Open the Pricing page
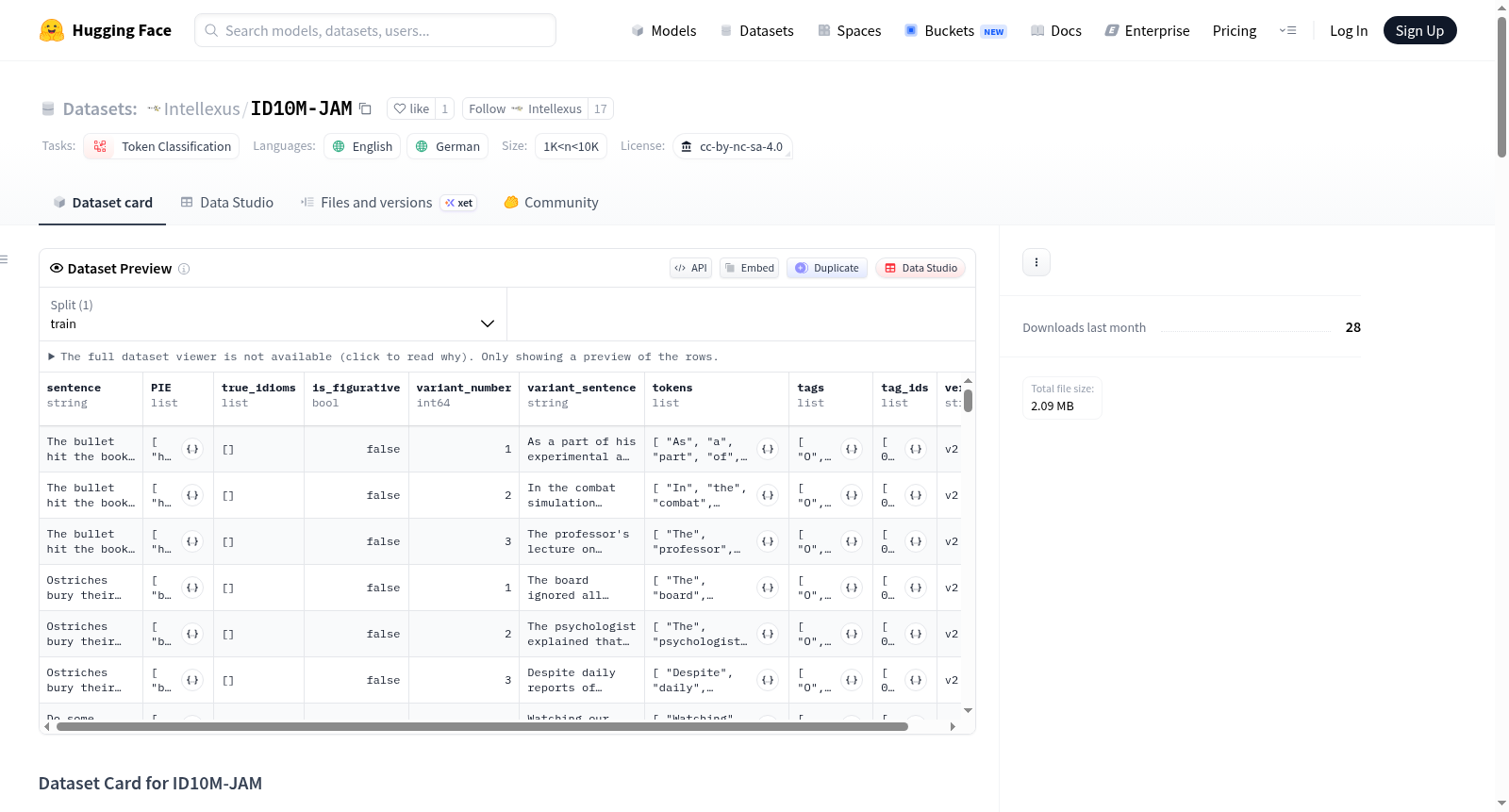Viewport: 1509px width, 812px height. point(1235,30)
